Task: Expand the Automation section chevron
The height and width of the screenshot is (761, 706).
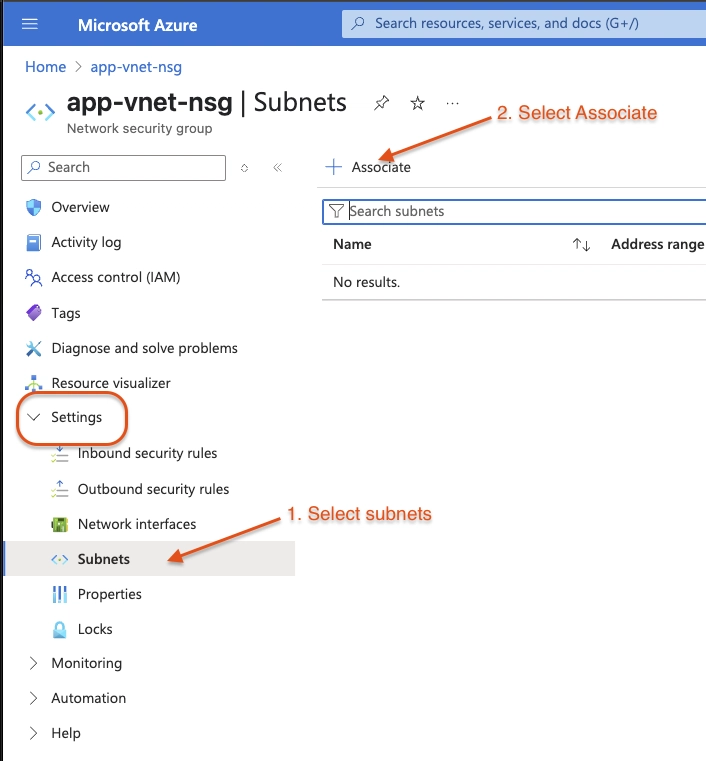Action: (33, 698)
